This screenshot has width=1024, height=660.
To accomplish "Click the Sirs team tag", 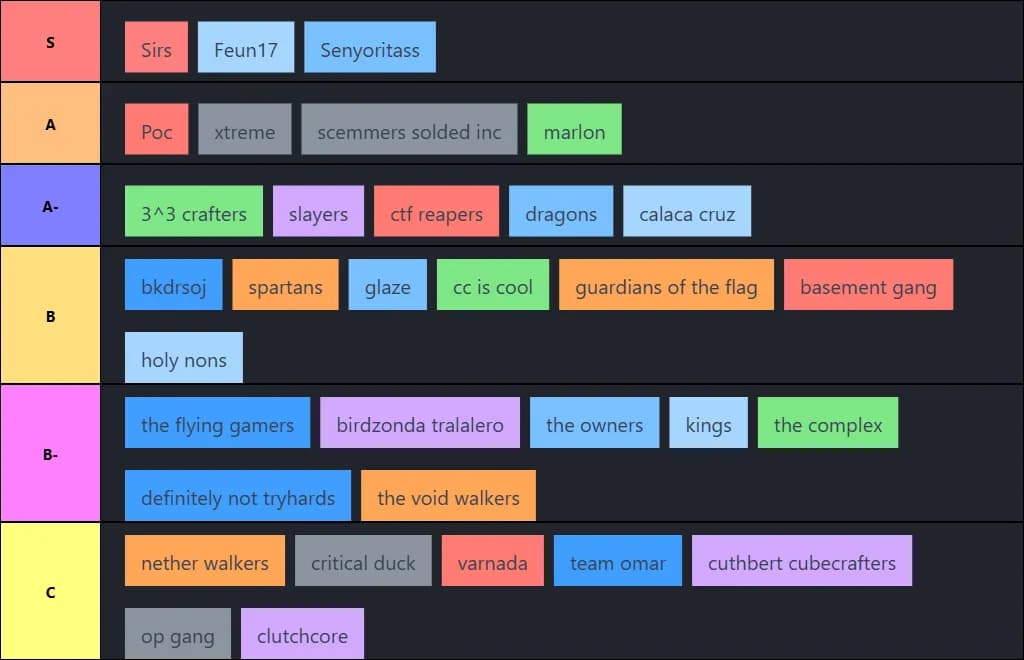I will click(x=156, y=48).
